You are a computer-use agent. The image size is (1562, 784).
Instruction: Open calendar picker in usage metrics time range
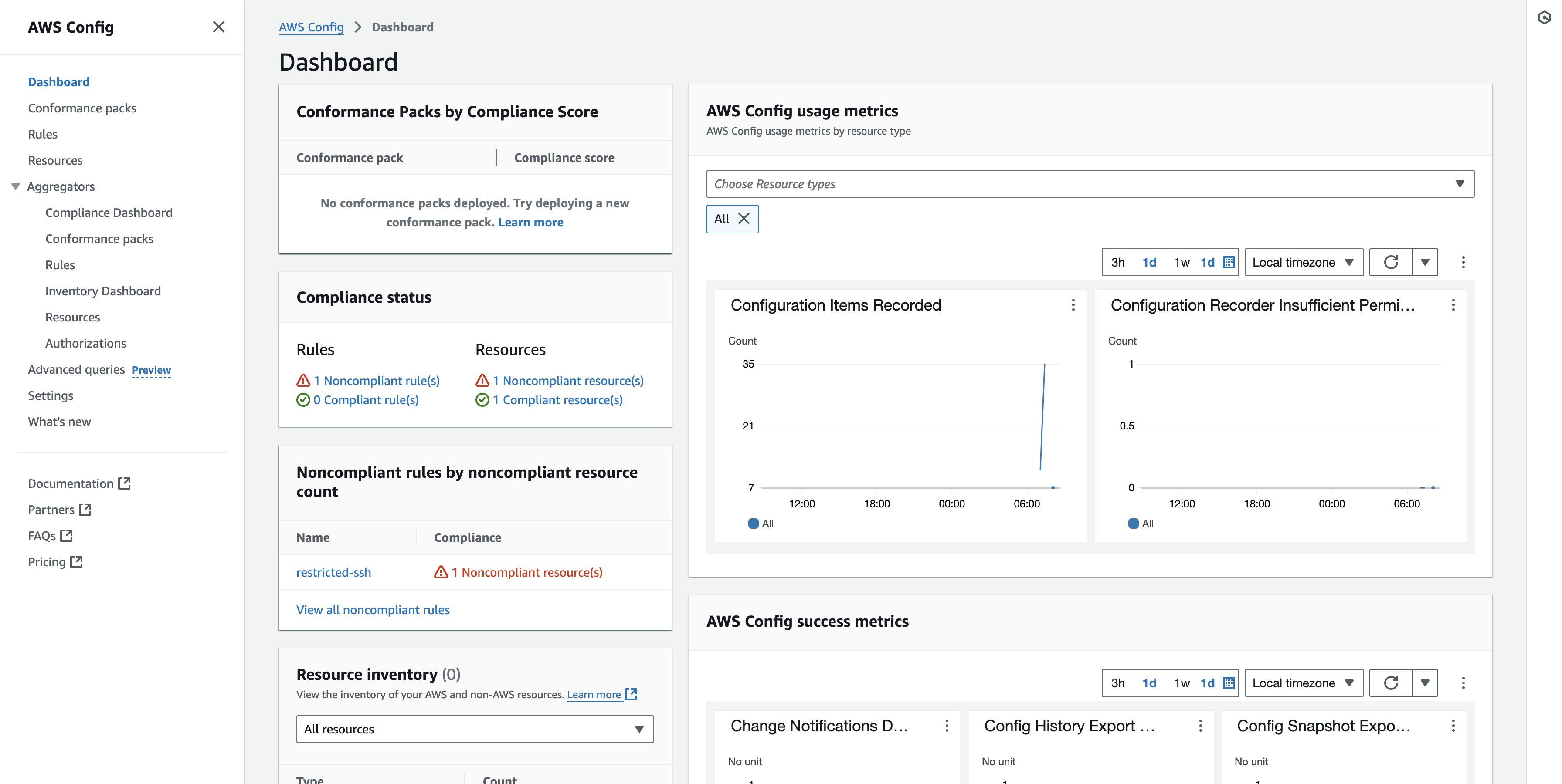(1229, 262)
